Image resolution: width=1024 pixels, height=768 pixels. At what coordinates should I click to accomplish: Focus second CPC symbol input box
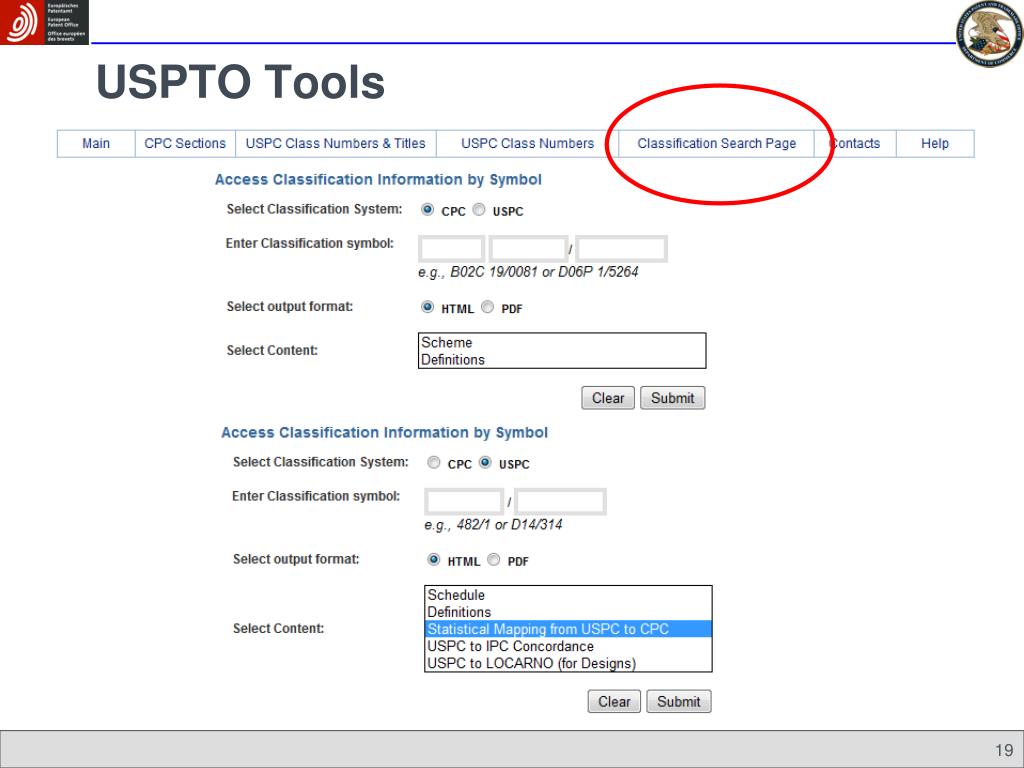528,249
